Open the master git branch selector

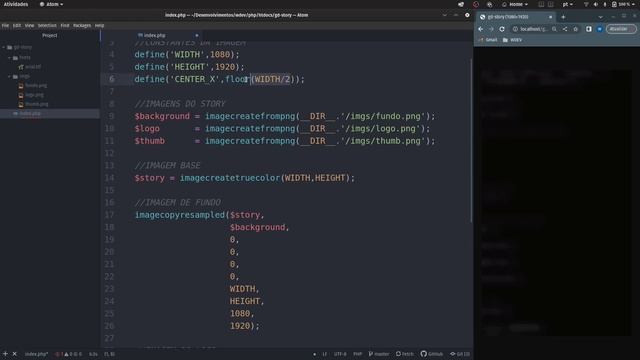pos(379,354)
